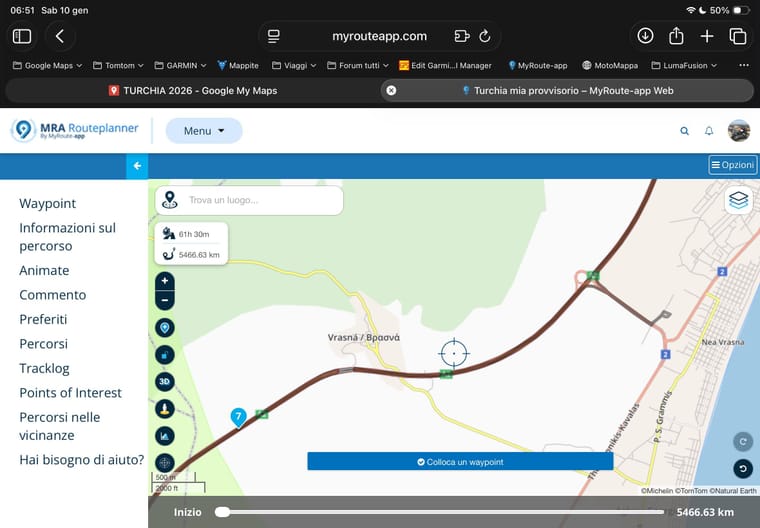Toggle the map lock icon
Image resolution: width=760 pixels, height=528 pixels.
tap(165, 354)
